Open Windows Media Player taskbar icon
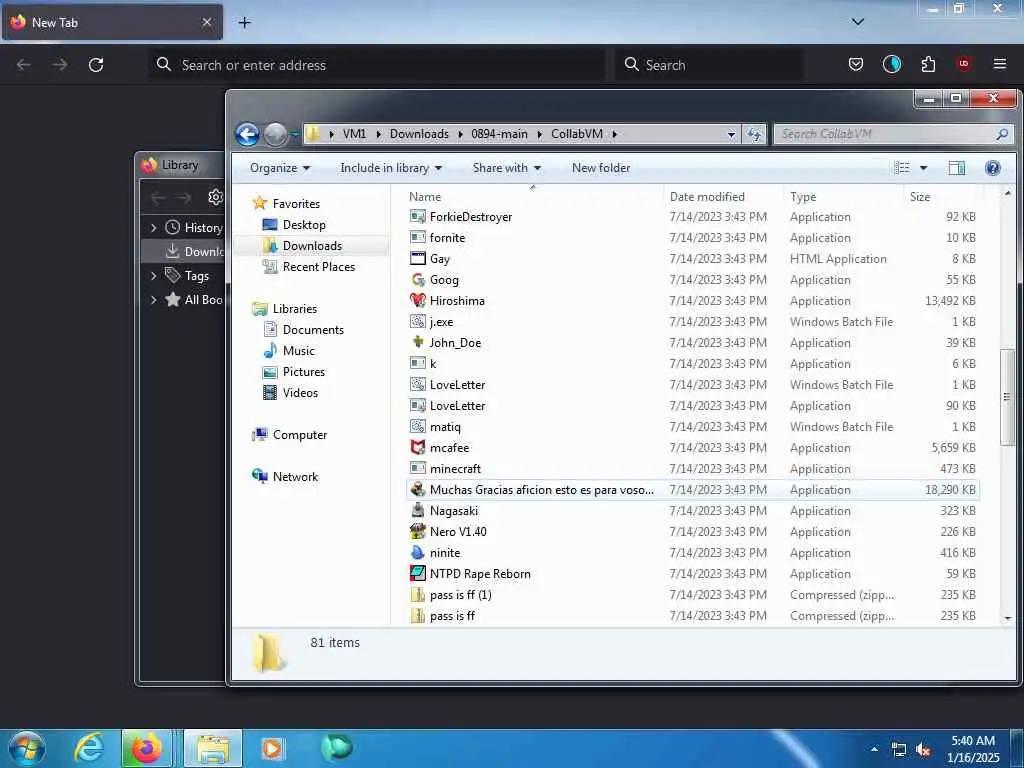This screenshot has height=768, width=1024. coord(272,748)
